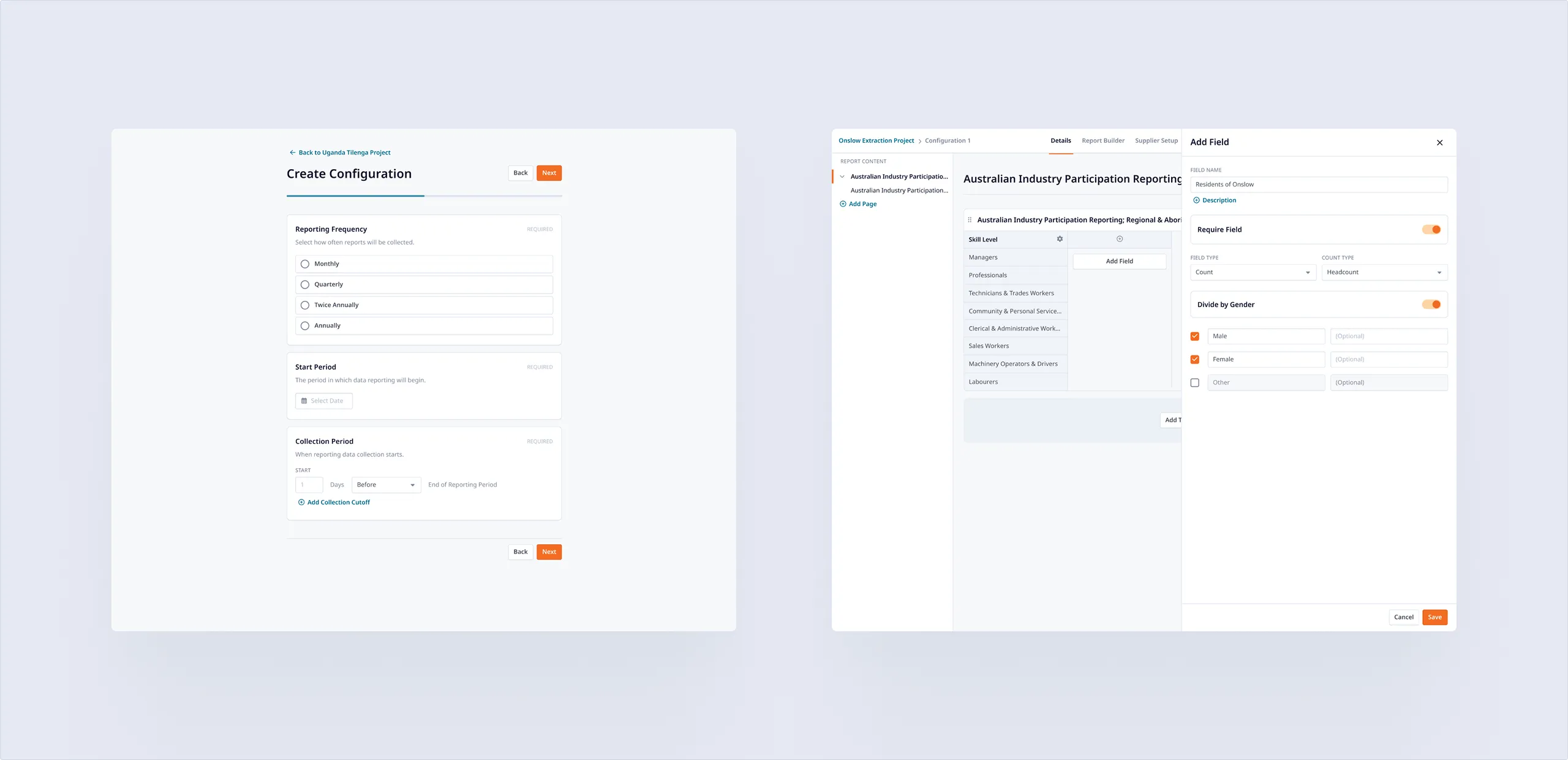Click the plus circle to add column
1568x760 pixels.
pyautogui.click(x=1120, y=239)
